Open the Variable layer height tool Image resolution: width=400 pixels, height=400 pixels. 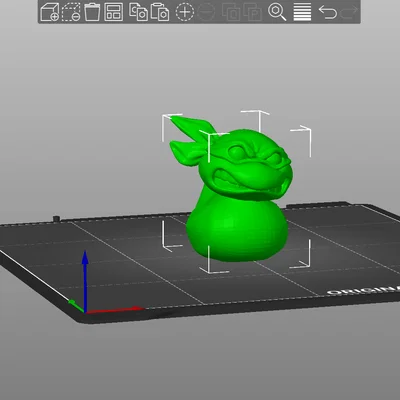coord(302,12)
